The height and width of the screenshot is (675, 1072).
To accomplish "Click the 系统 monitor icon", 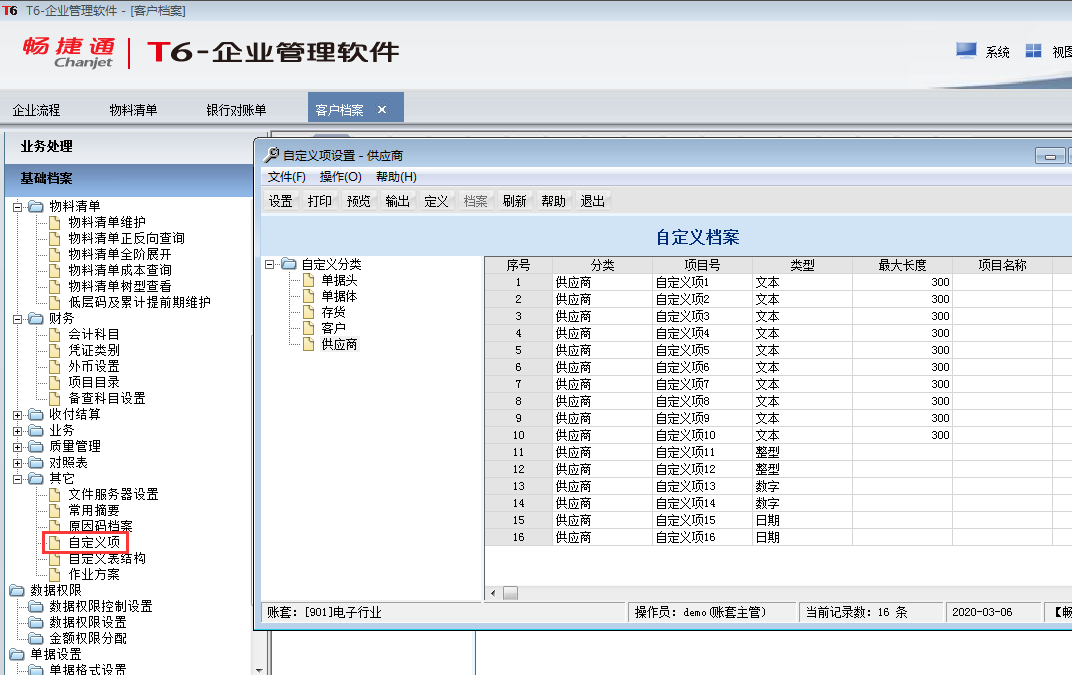I will [x=966, y=51].
